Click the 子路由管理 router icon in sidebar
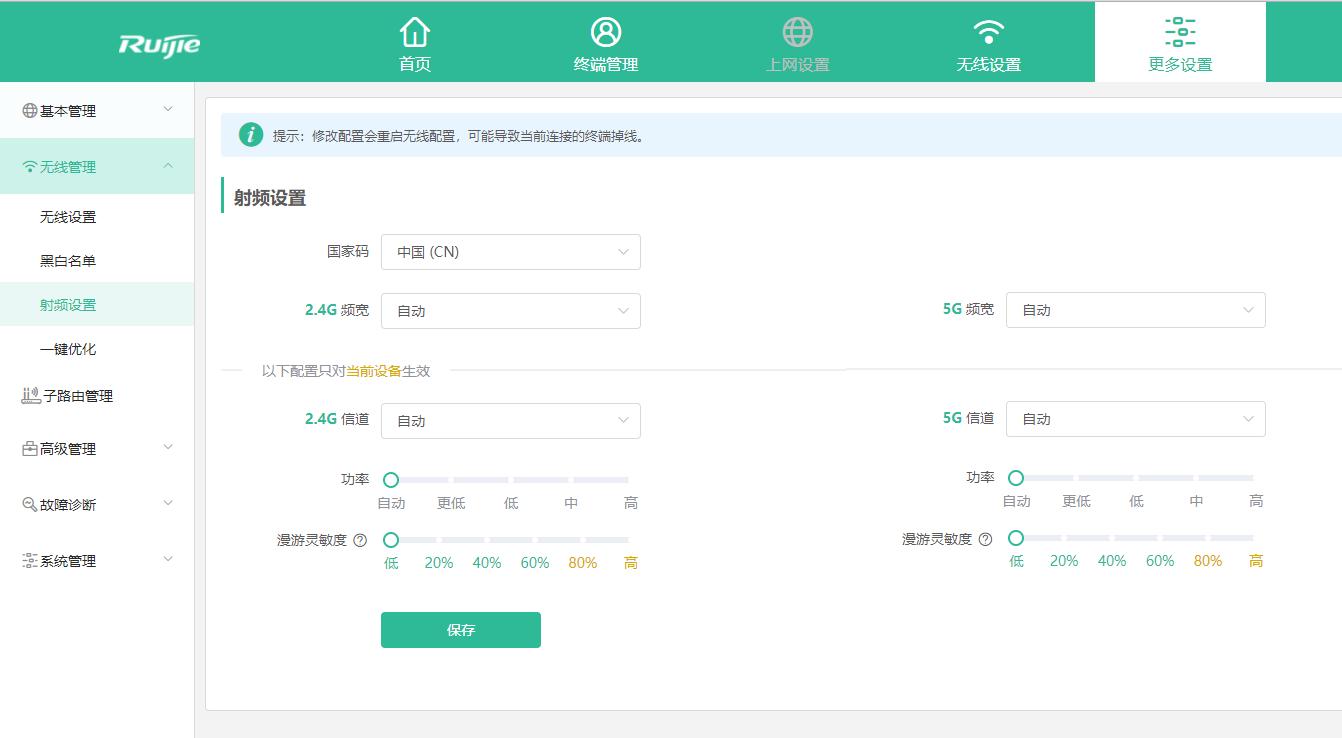1342x738 pixels. tap(29, 395)
